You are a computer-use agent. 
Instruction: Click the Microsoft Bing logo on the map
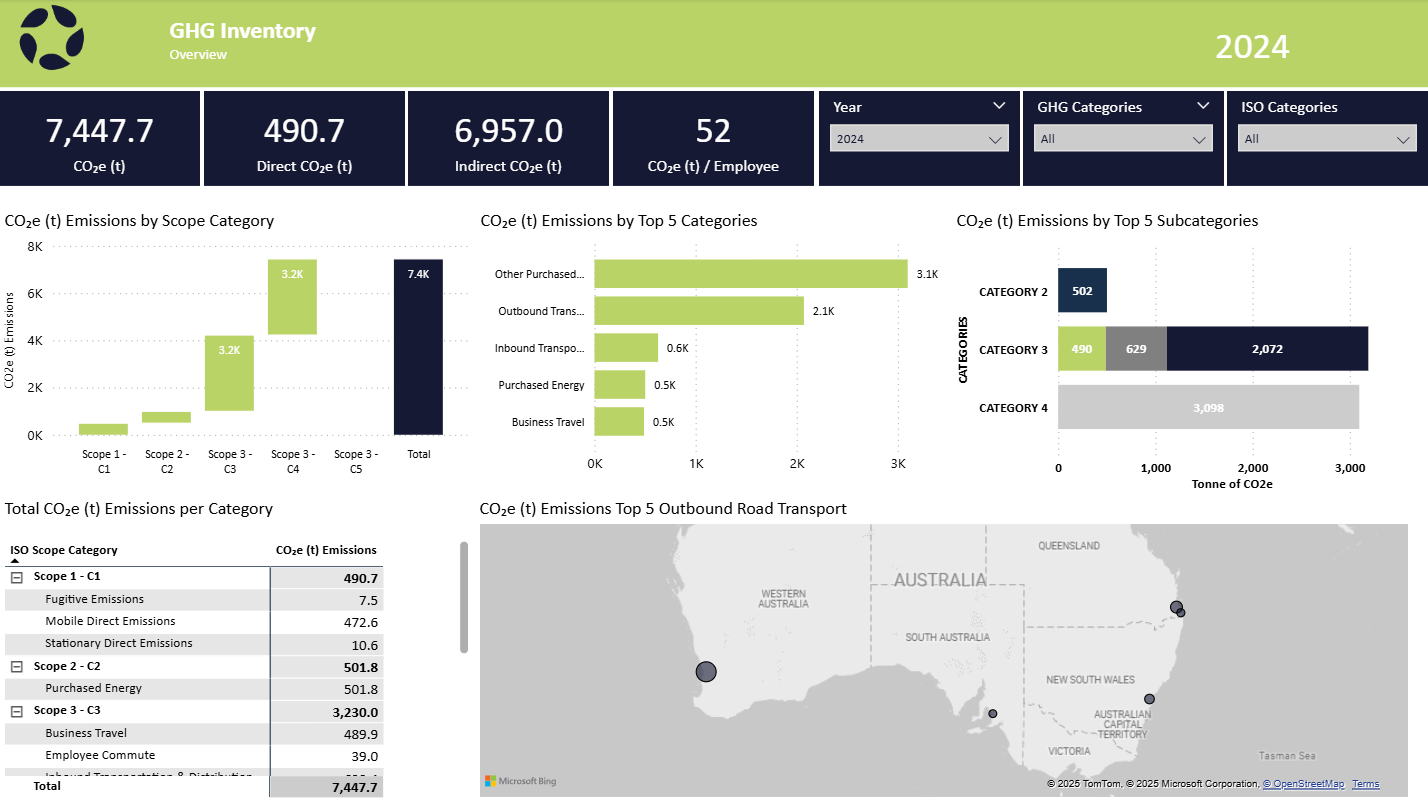pyautogui.click(x=518, y=780)
